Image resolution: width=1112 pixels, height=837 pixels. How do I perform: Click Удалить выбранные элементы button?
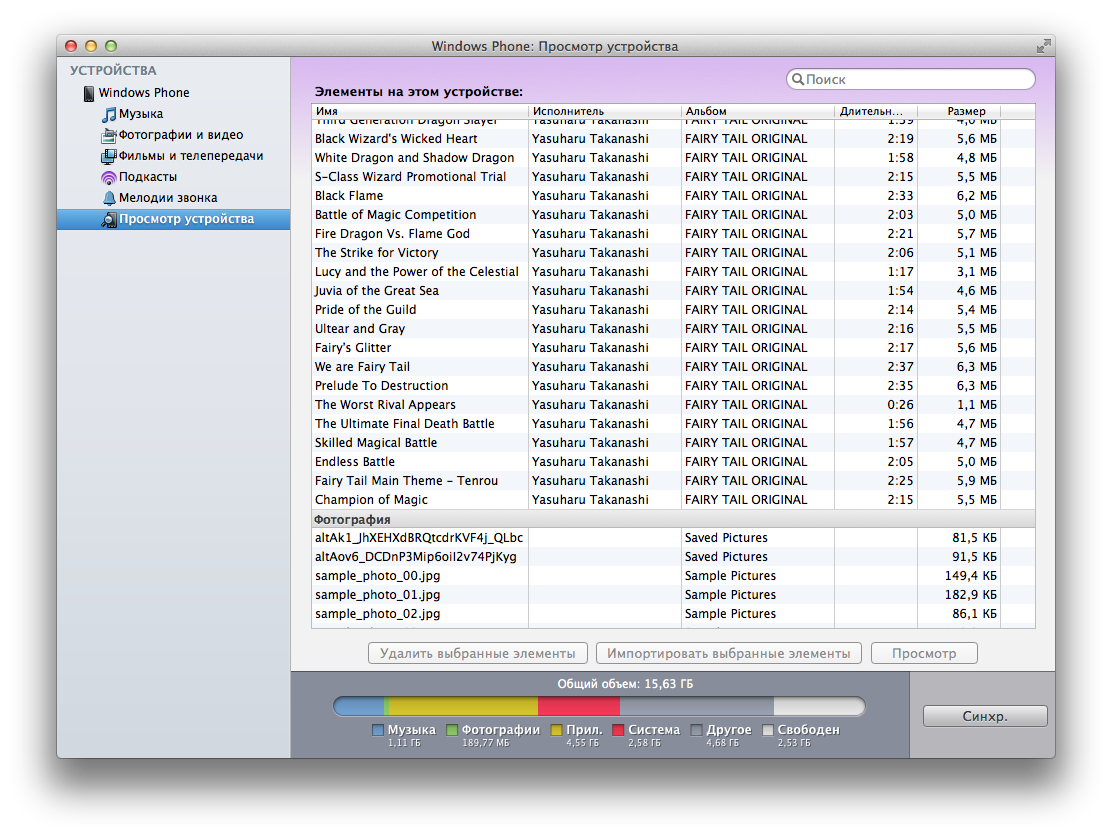(477, 653)
